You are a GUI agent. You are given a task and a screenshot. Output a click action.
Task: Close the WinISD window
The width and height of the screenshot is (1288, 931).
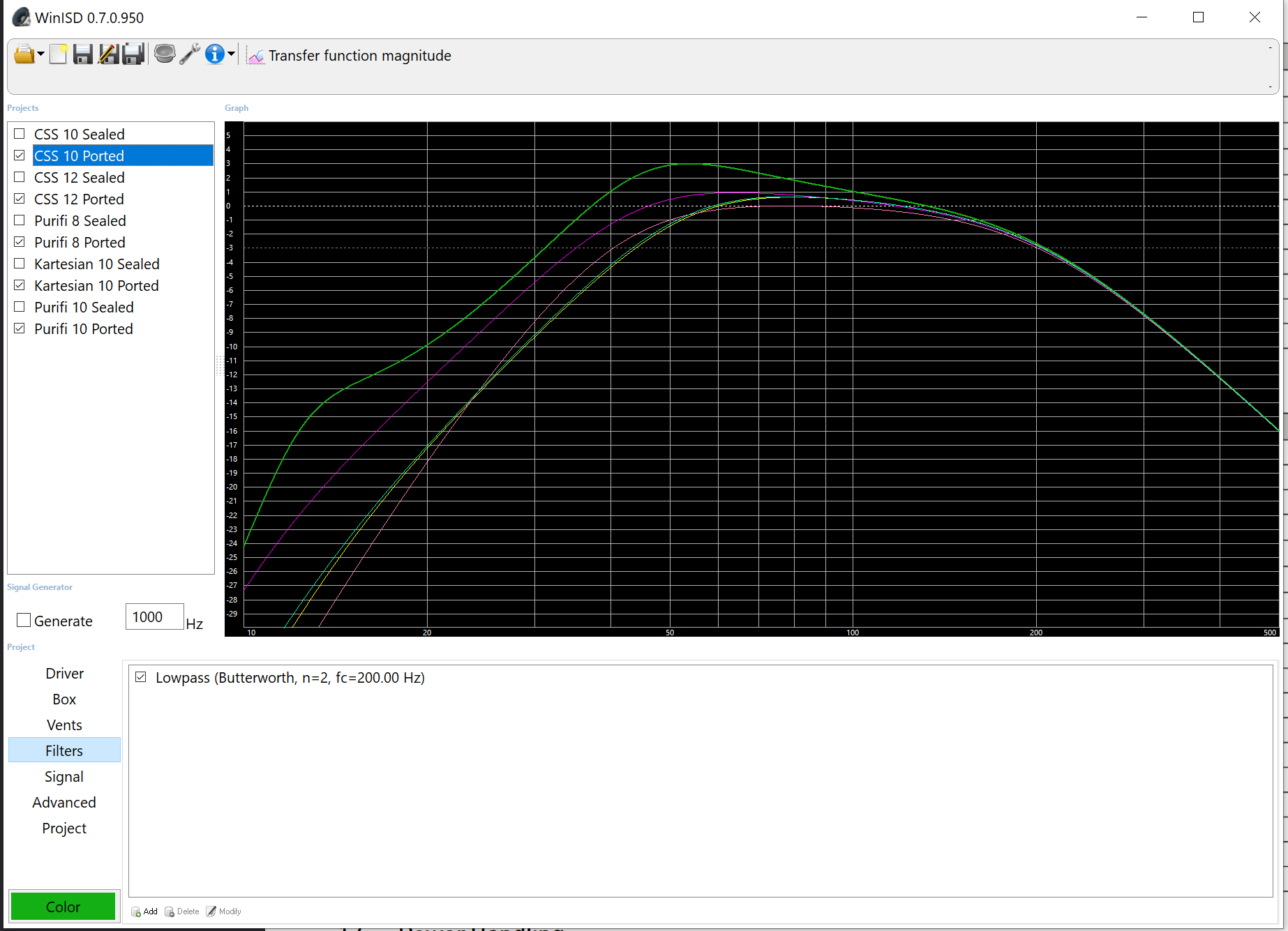1255,17
